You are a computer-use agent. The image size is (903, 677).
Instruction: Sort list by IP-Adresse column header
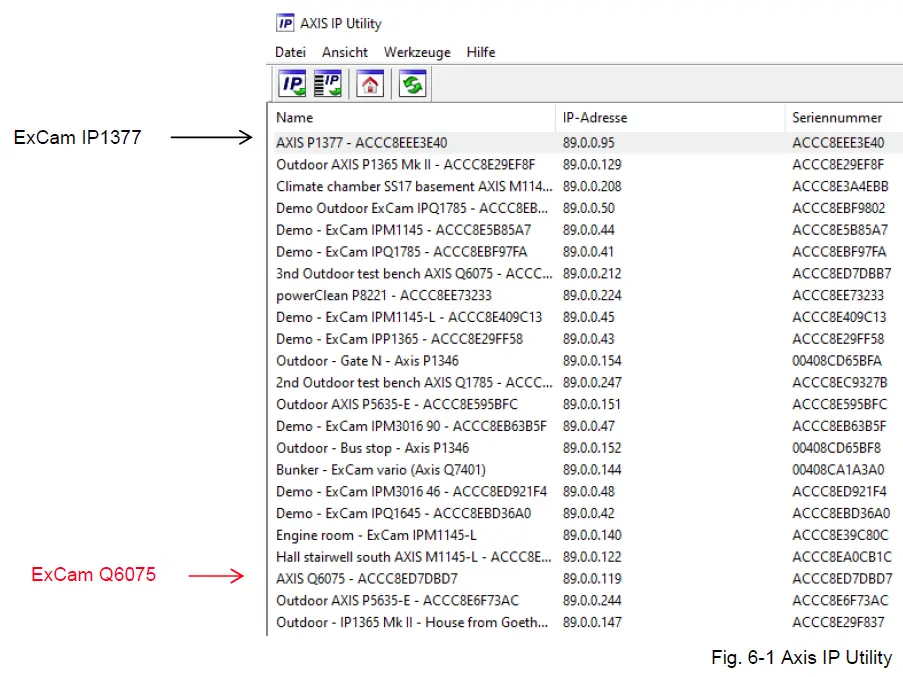670,117
